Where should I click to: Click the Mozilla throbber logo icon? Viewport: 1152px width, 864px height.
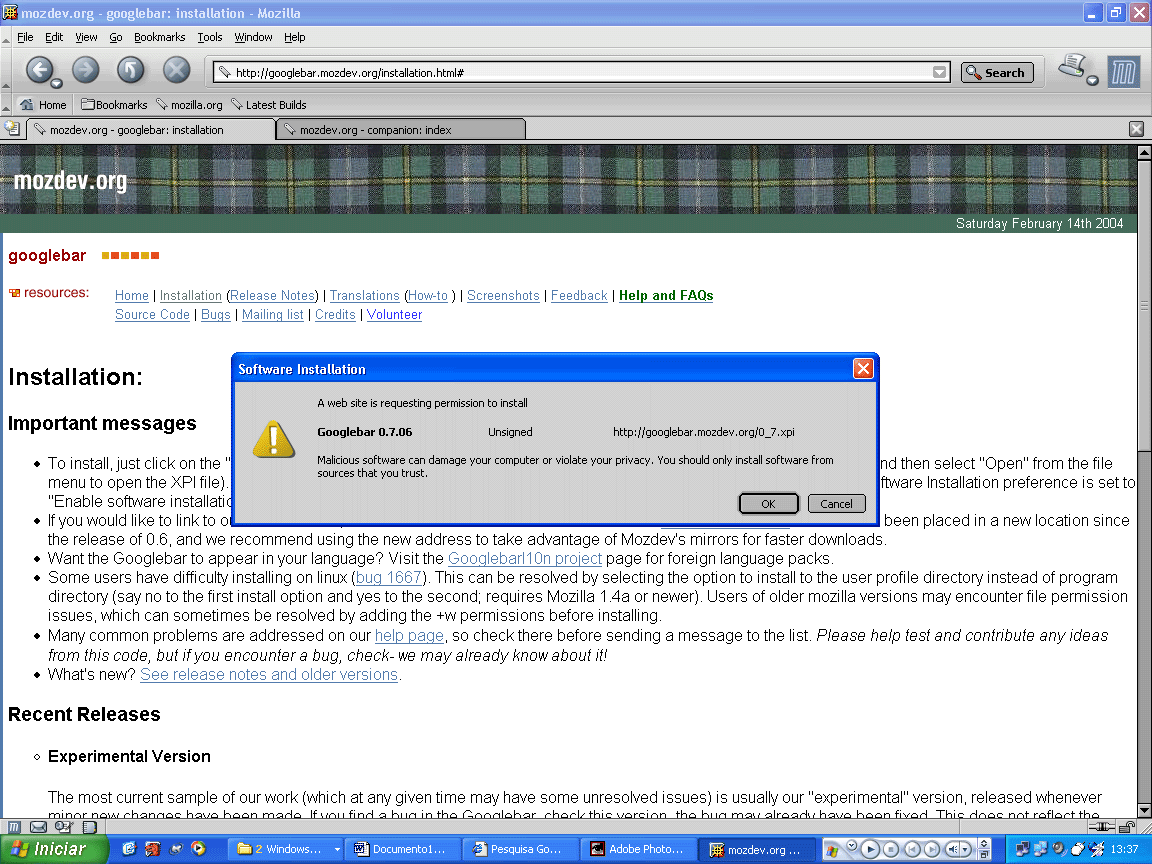pos(1123,72)
